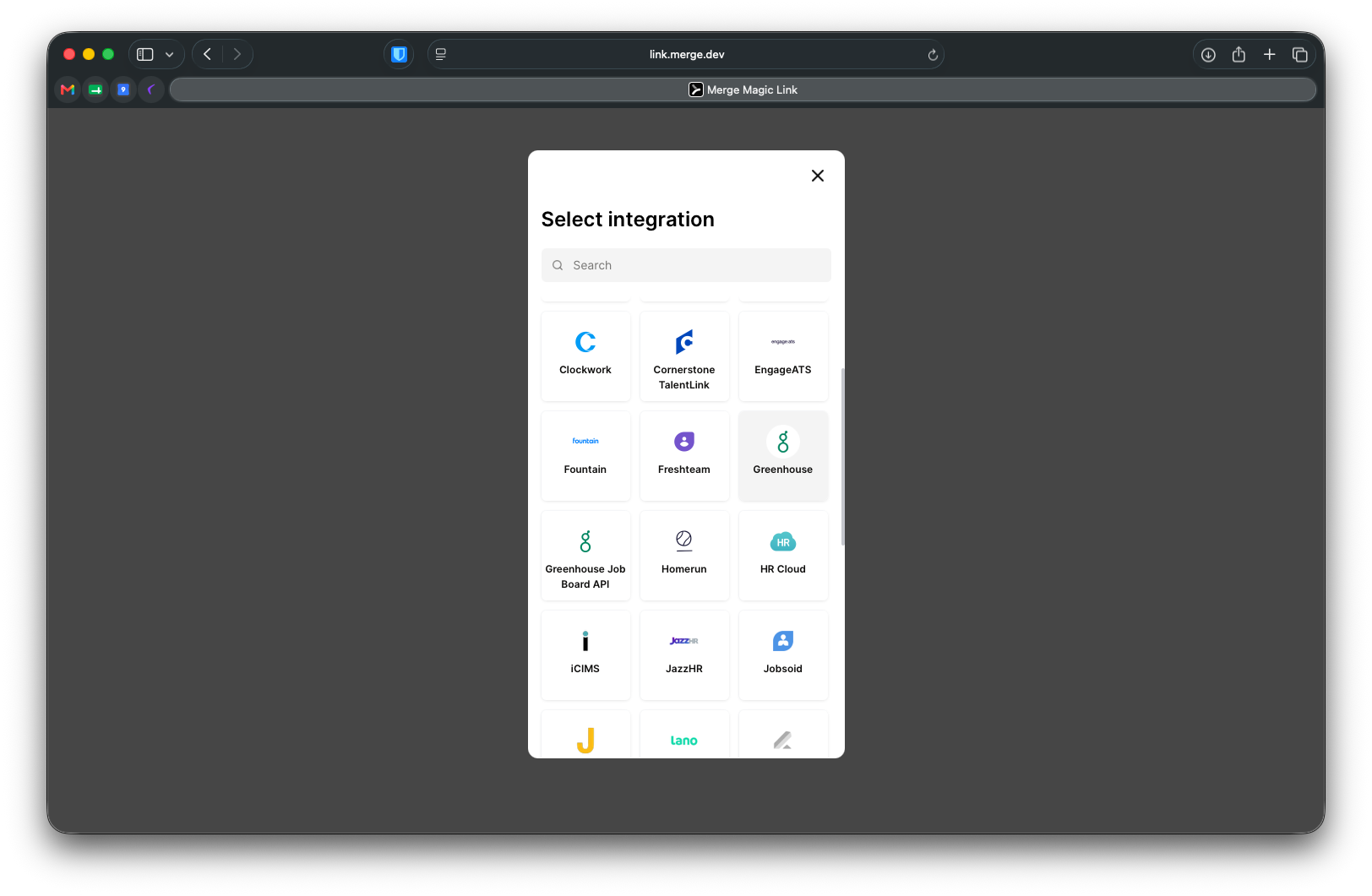Open the Share menu
This screenshot has width=1372, height=896.
(x=1239, y=54)
